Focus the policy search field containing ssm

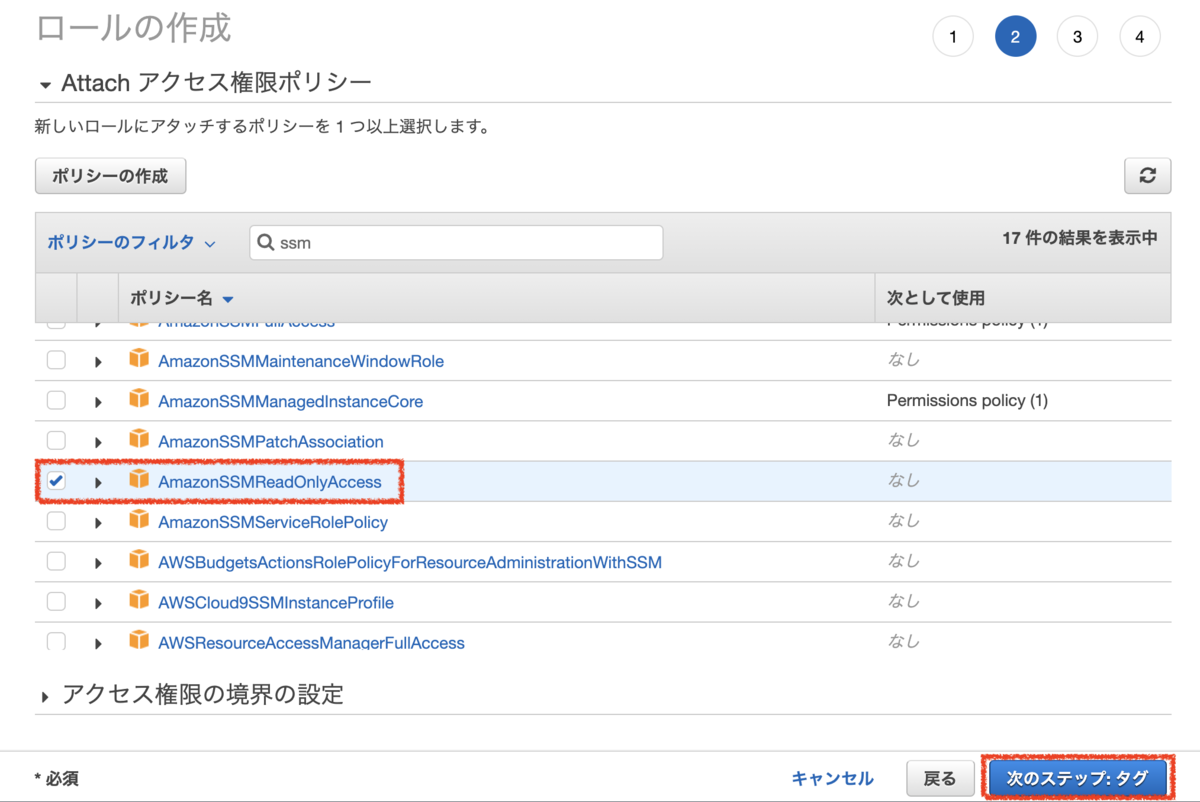coord(456,242)
